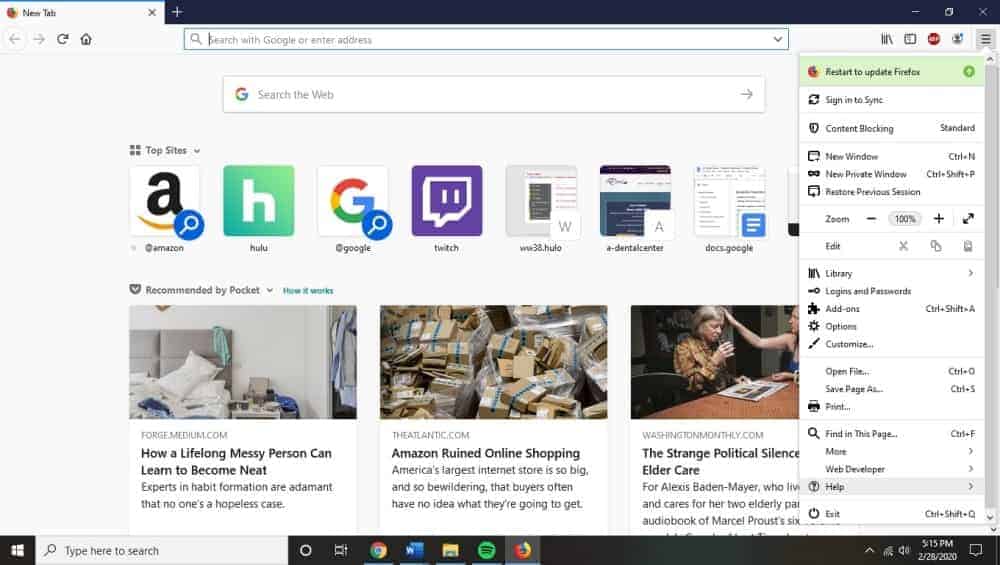This screenshot has height=565, width=1000.
Task: Open Options from the menu
Action: point(892,327)
